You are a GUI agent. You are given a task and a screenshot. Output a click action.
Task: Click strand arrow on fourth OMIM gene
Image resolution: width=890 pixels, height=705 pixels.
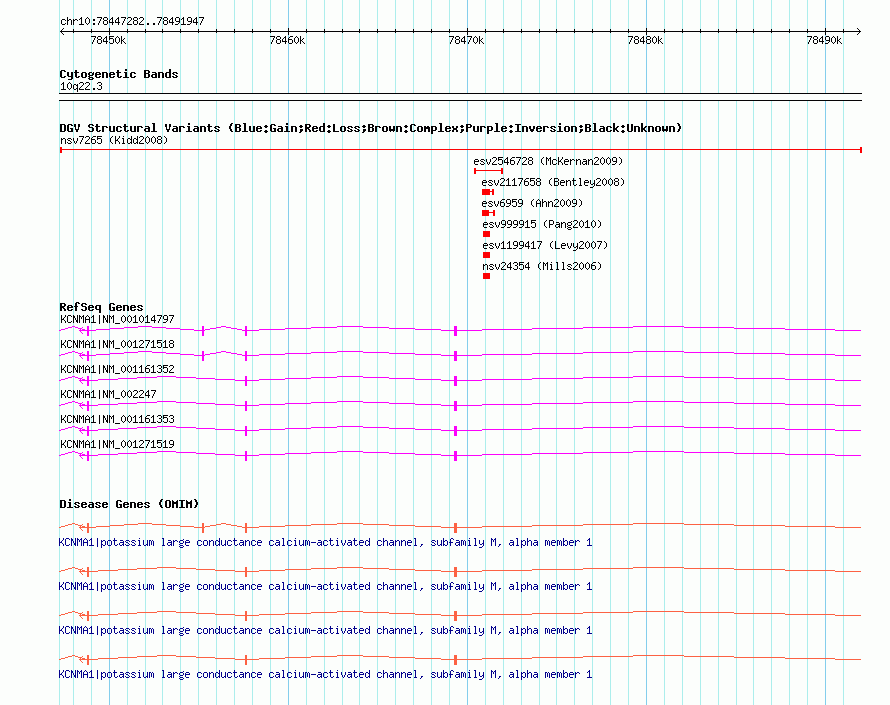pos(82,660)
